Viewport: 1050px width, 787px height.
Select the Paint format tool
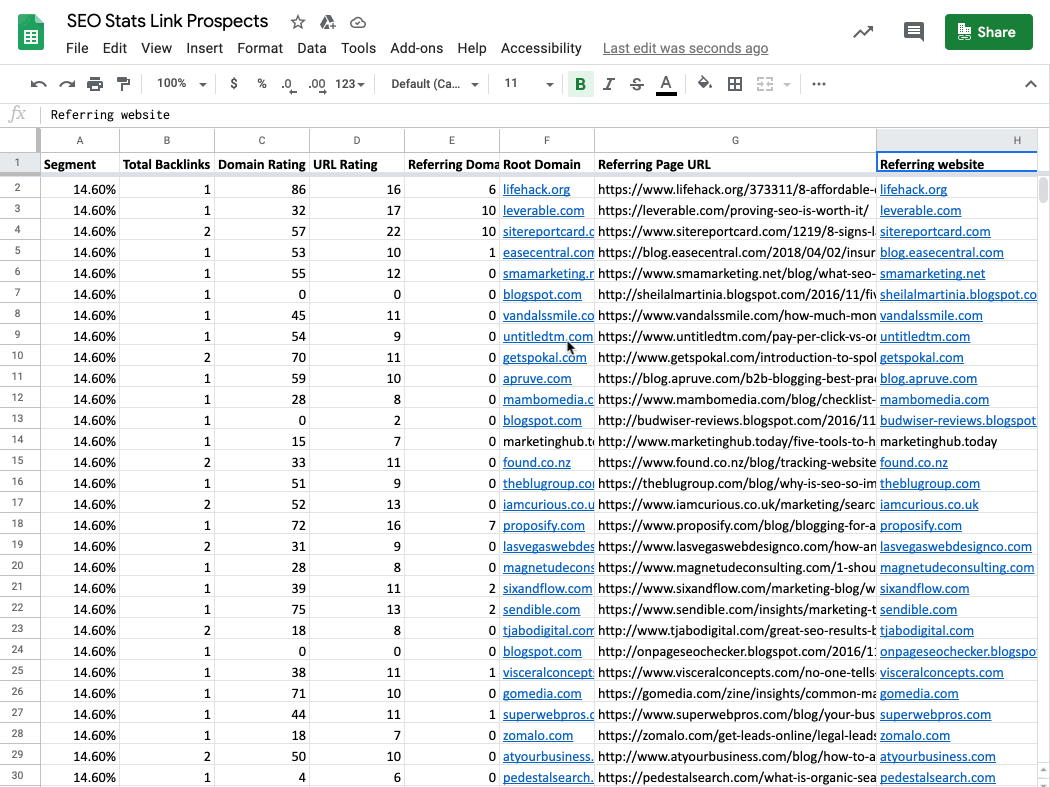tap(123, 84)
